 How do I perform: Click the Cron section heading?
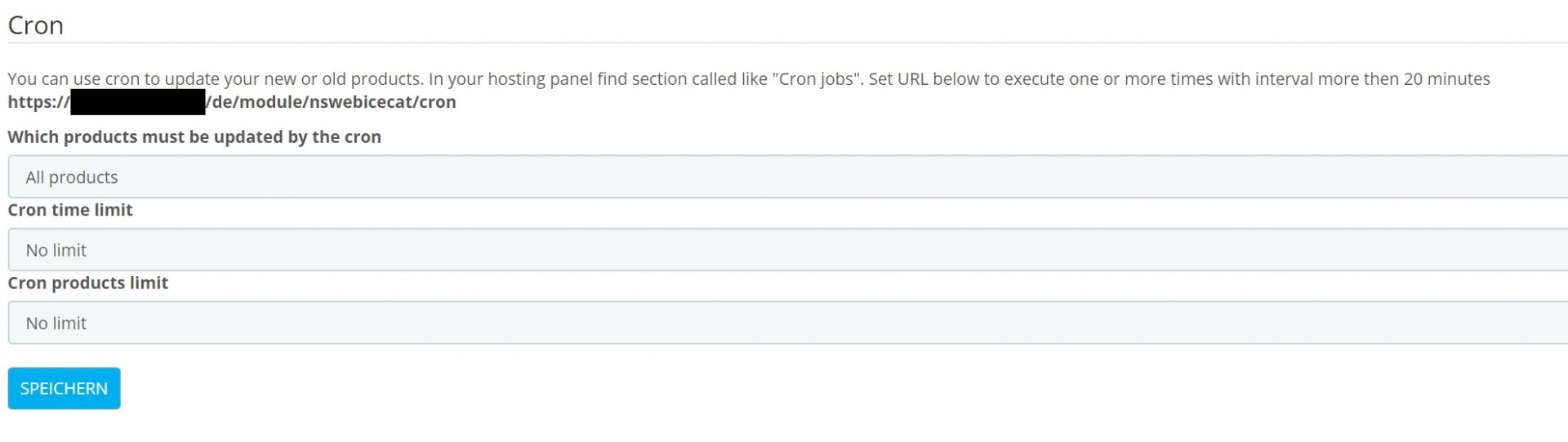click(35, 25)
